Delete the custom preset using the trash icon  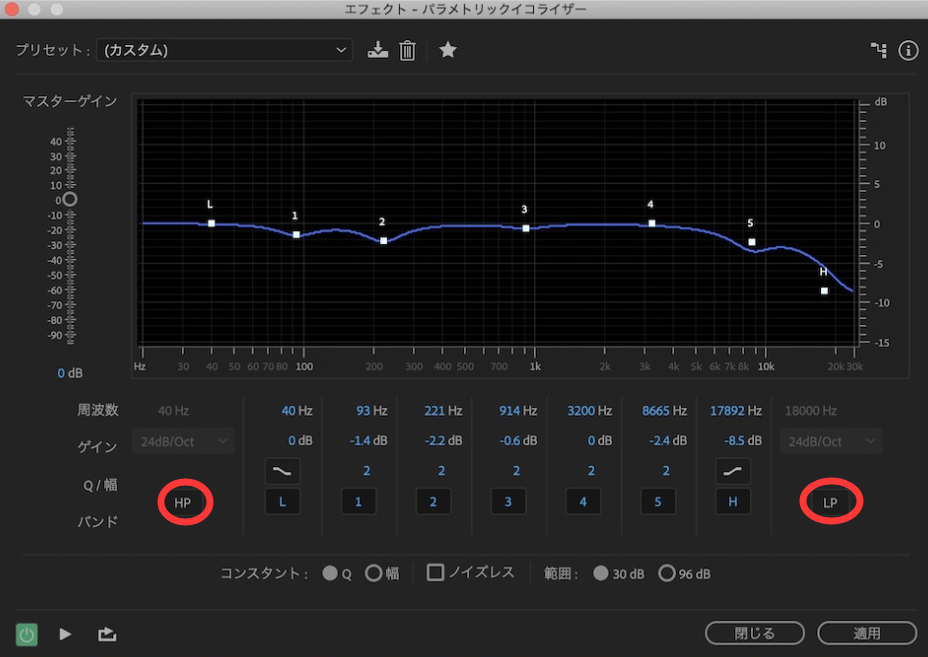407,50
